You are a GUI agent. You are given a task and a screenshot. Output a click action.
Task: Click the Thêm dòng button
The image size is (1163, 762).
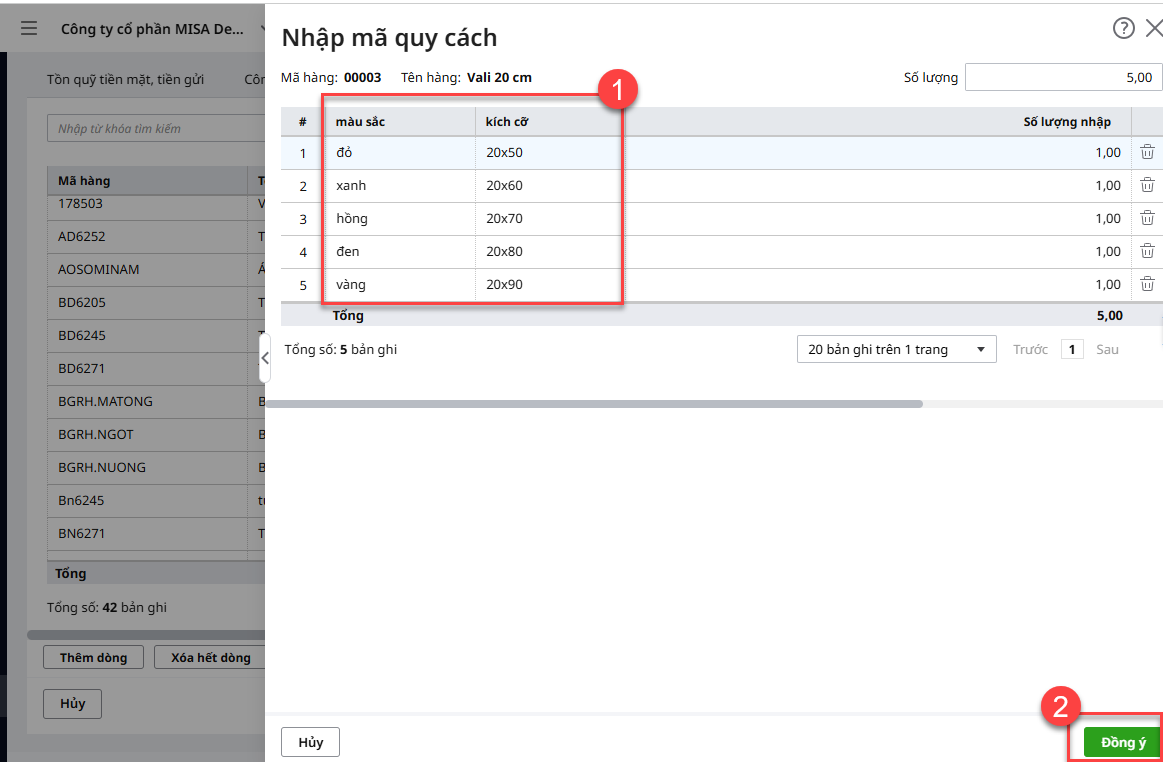(x=93, y=657)
